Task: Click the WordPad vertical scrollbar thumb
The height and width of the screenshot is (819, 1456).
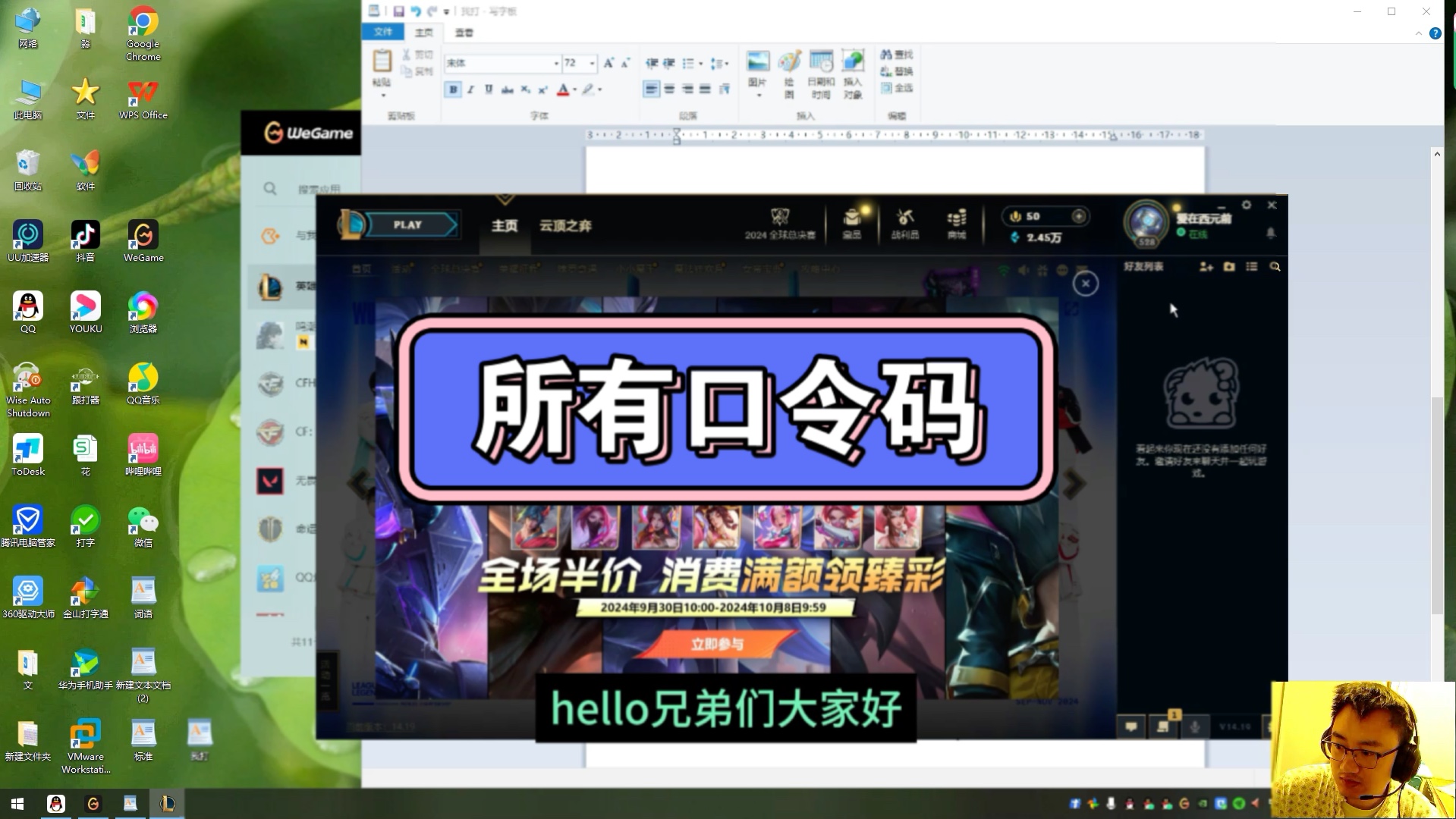Action: [1436, 505]
